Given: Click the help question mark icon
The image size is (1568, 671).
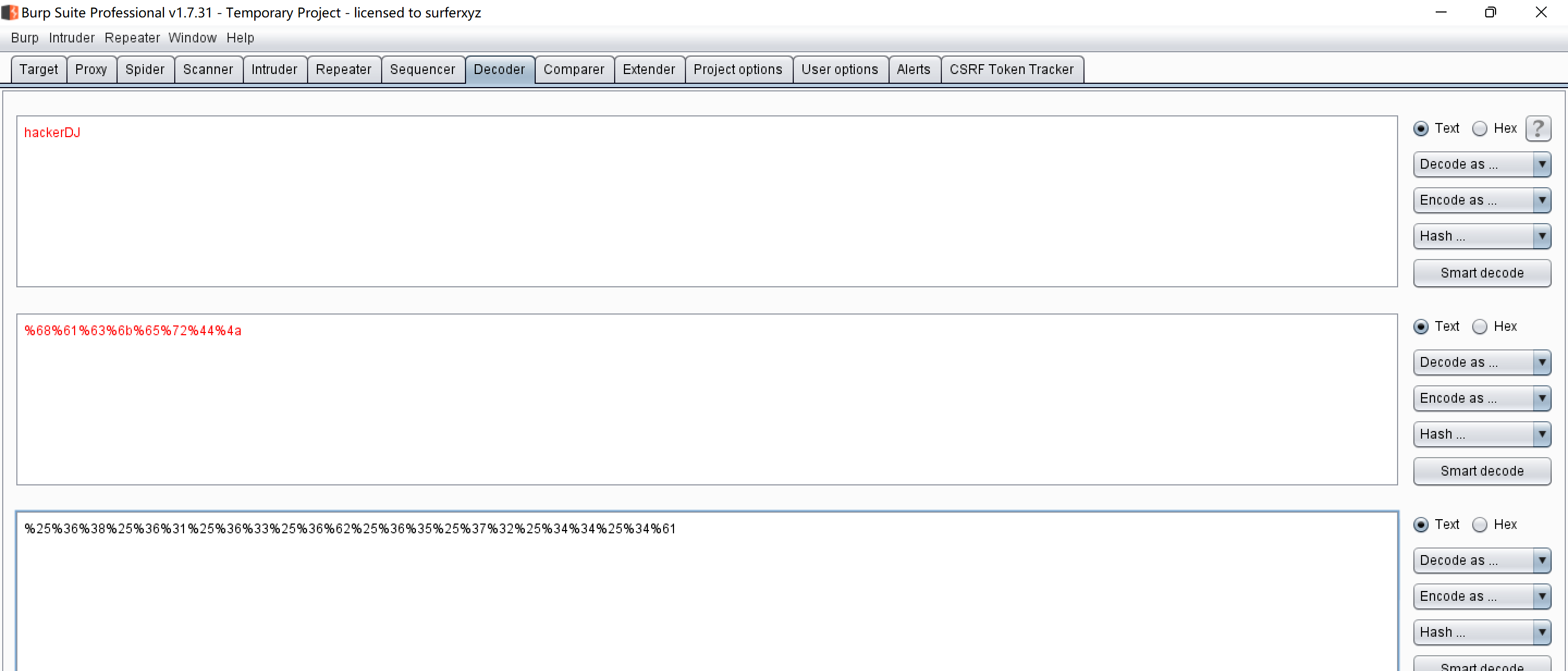Looking at the screenshot, I should 1539,128.
